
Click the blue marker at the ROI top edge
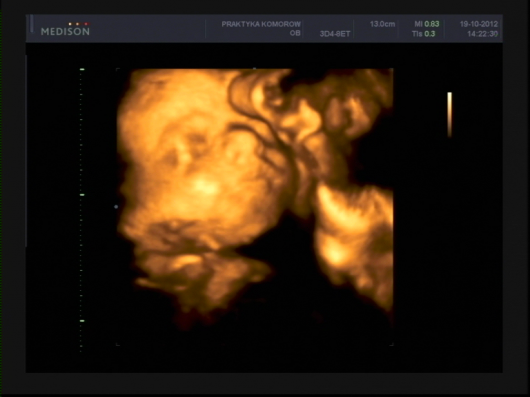click(x=255, y=69)
